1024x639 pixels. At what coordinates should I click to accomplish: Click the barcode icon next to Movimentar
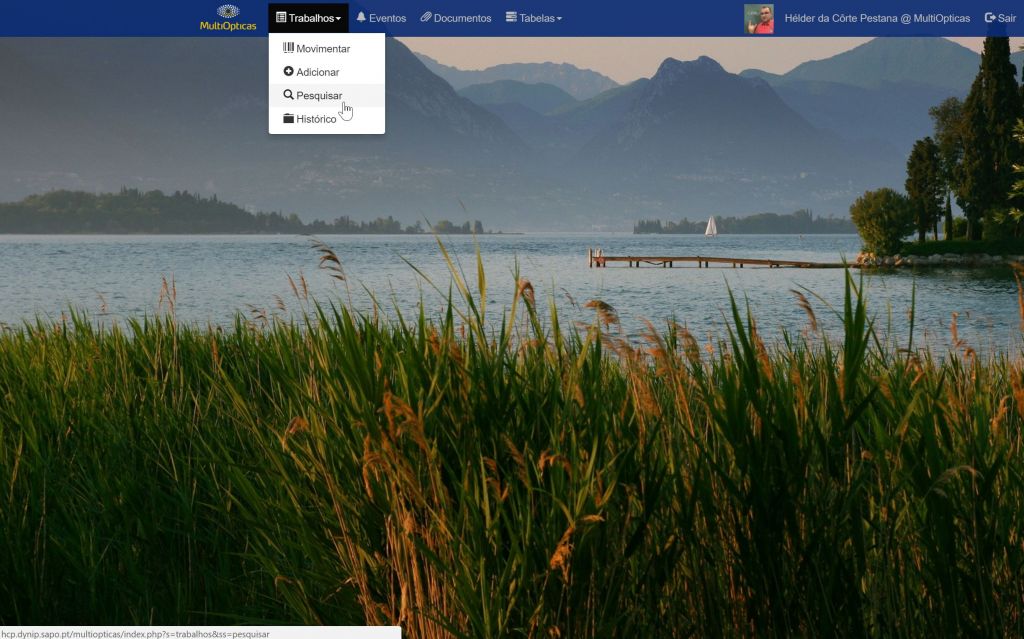(x=288, y=48)
